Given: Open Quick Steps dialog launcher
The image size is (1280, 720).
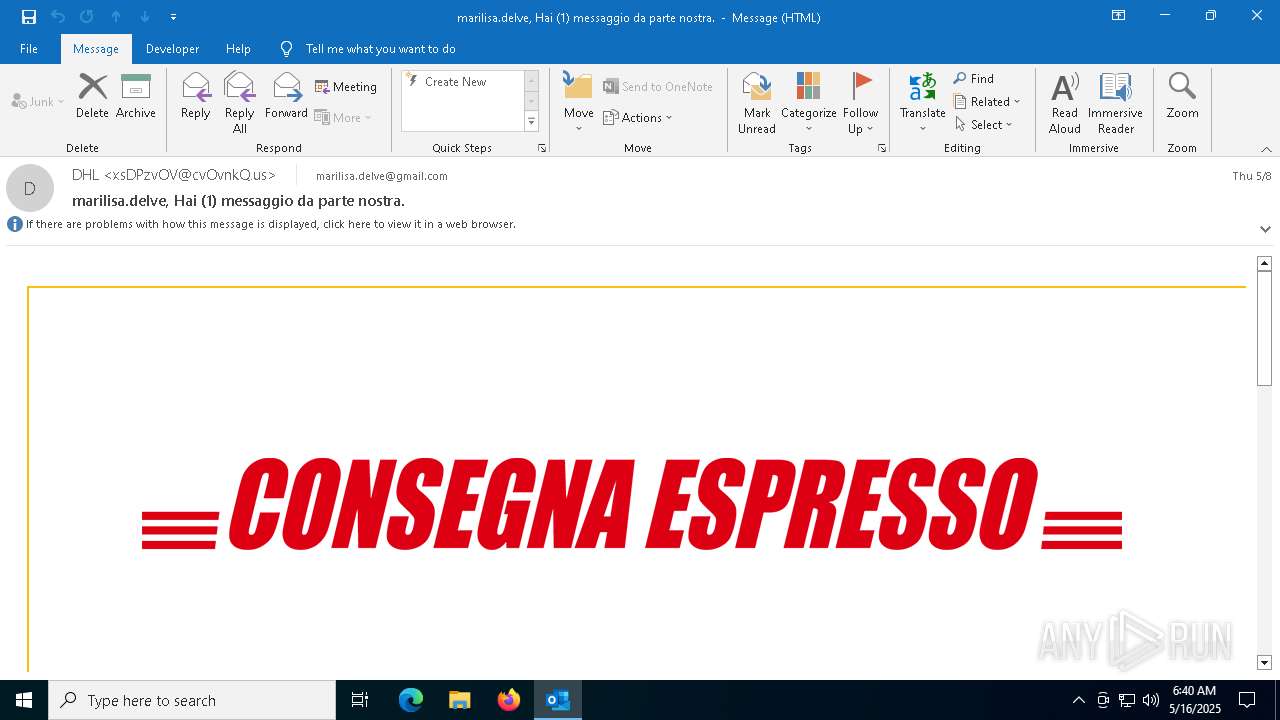Looking at the screenshot, I should [x=542, y=148].
